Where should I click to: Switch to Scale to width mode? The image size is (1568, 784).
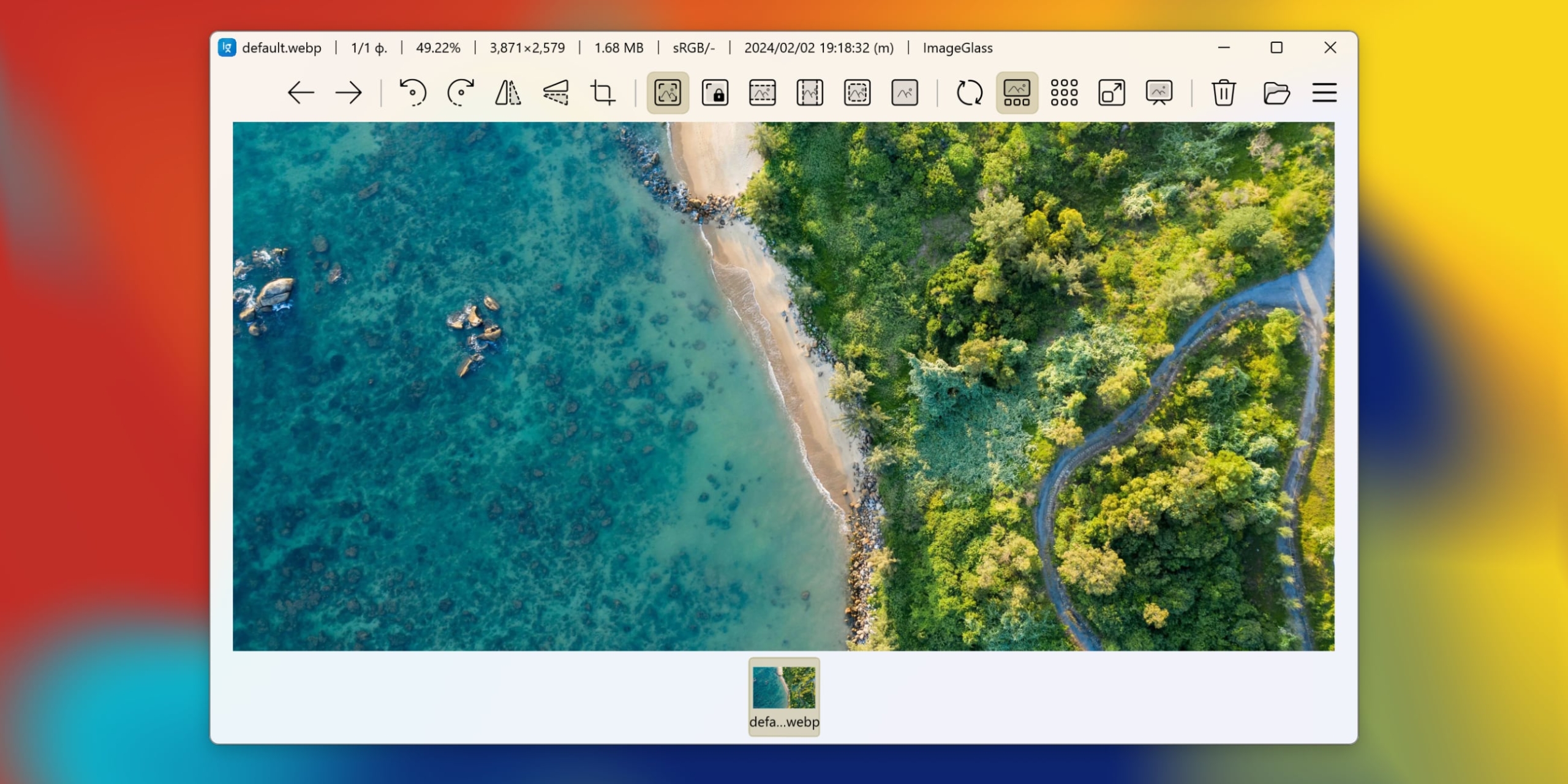(763, 93)
